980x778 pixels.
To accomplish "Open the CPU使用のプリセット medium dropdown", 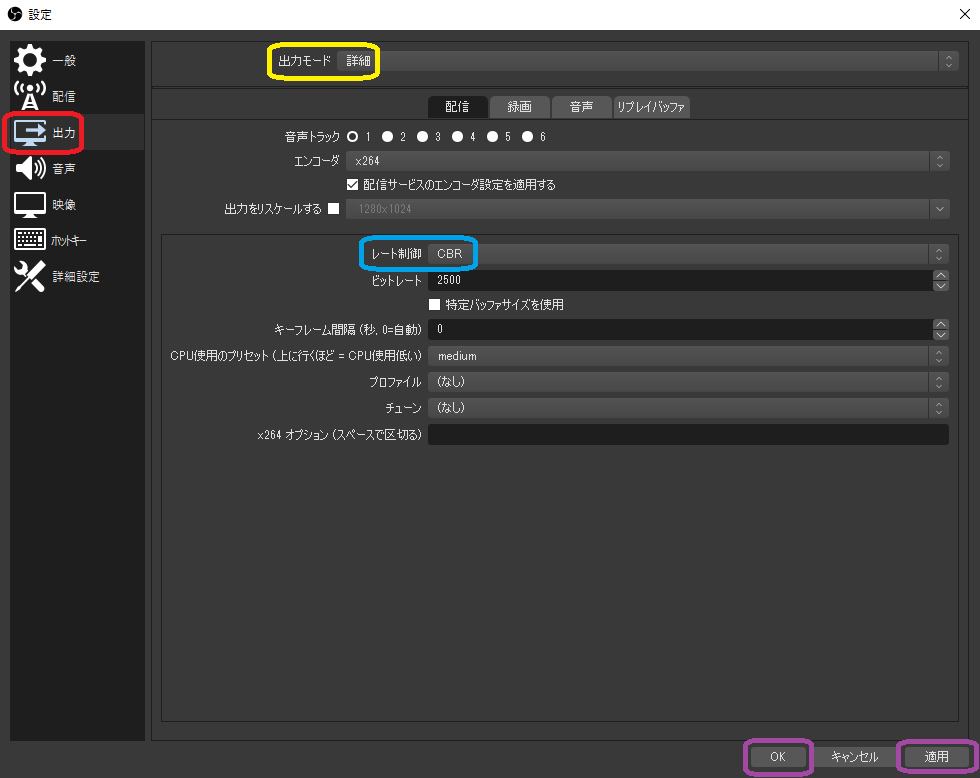I will [688, 356].
